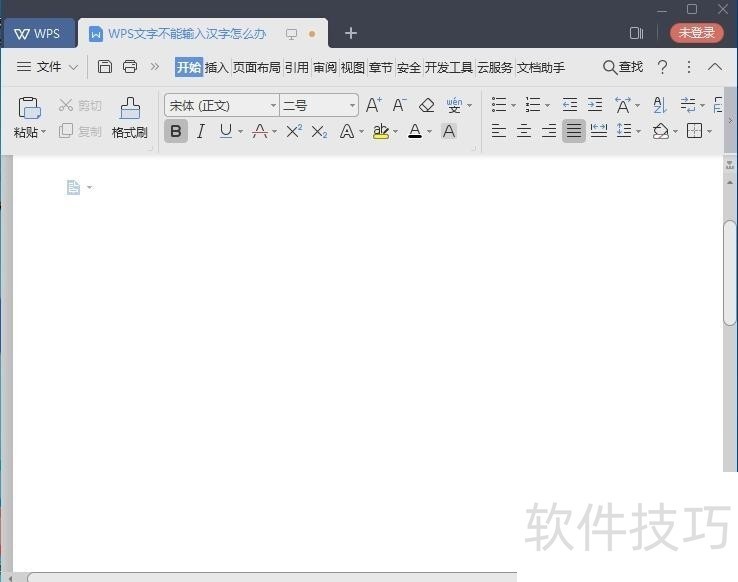Expand the 文件 menu arrow

pos(73,67)
